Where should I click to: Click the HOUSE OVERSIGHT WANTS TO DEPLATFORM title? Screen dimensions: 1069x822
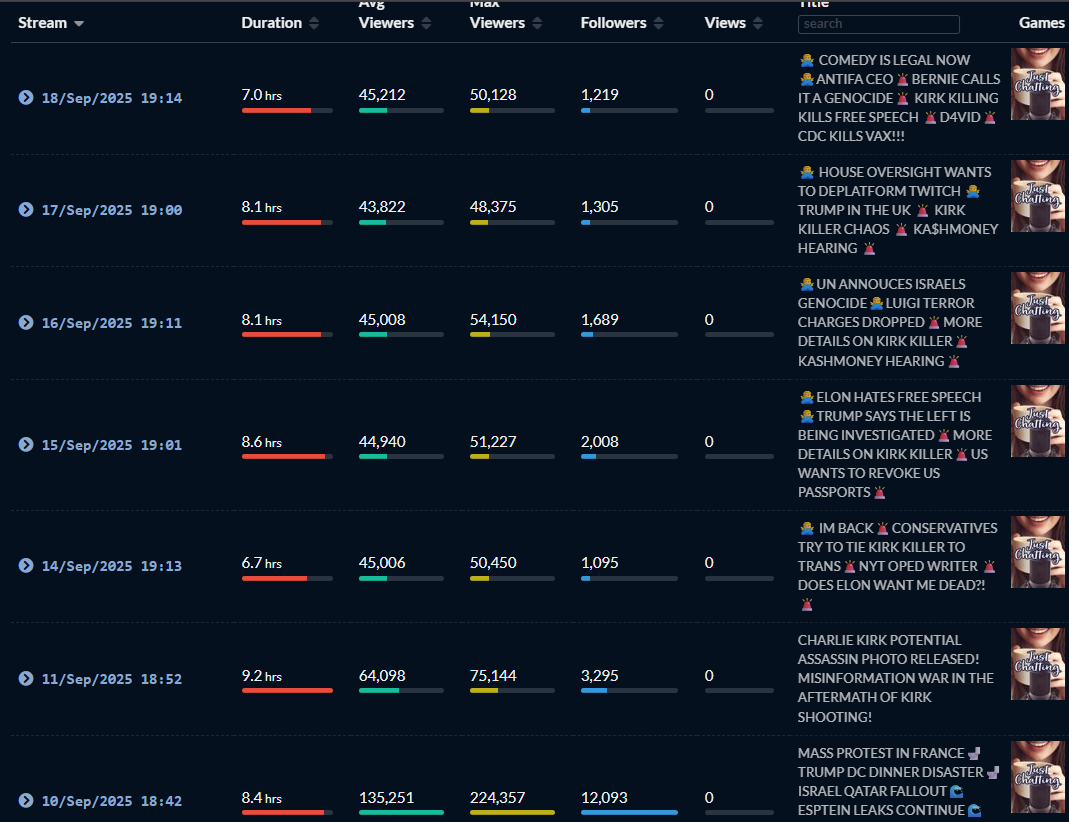[x=898, y=210]
